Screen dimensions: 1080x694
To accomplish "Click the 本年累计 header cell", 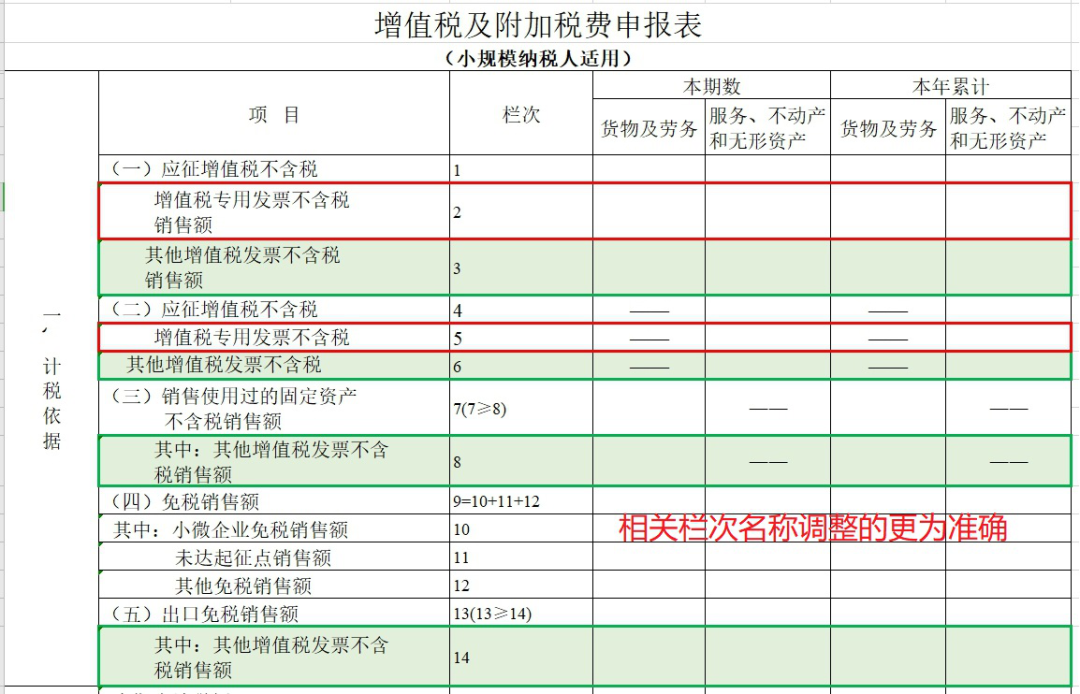I will click(x=951, y=85).
